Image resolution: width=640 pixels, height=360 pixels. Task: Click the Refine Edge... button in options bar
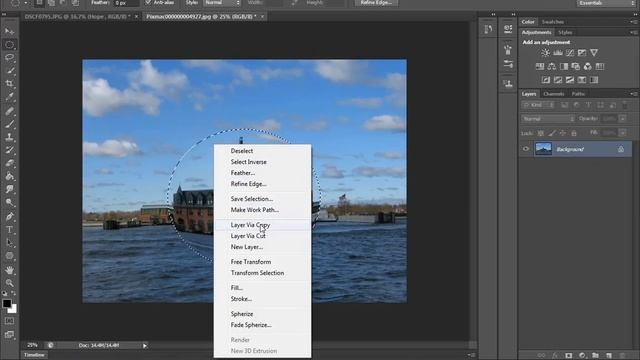coord(376,3)
